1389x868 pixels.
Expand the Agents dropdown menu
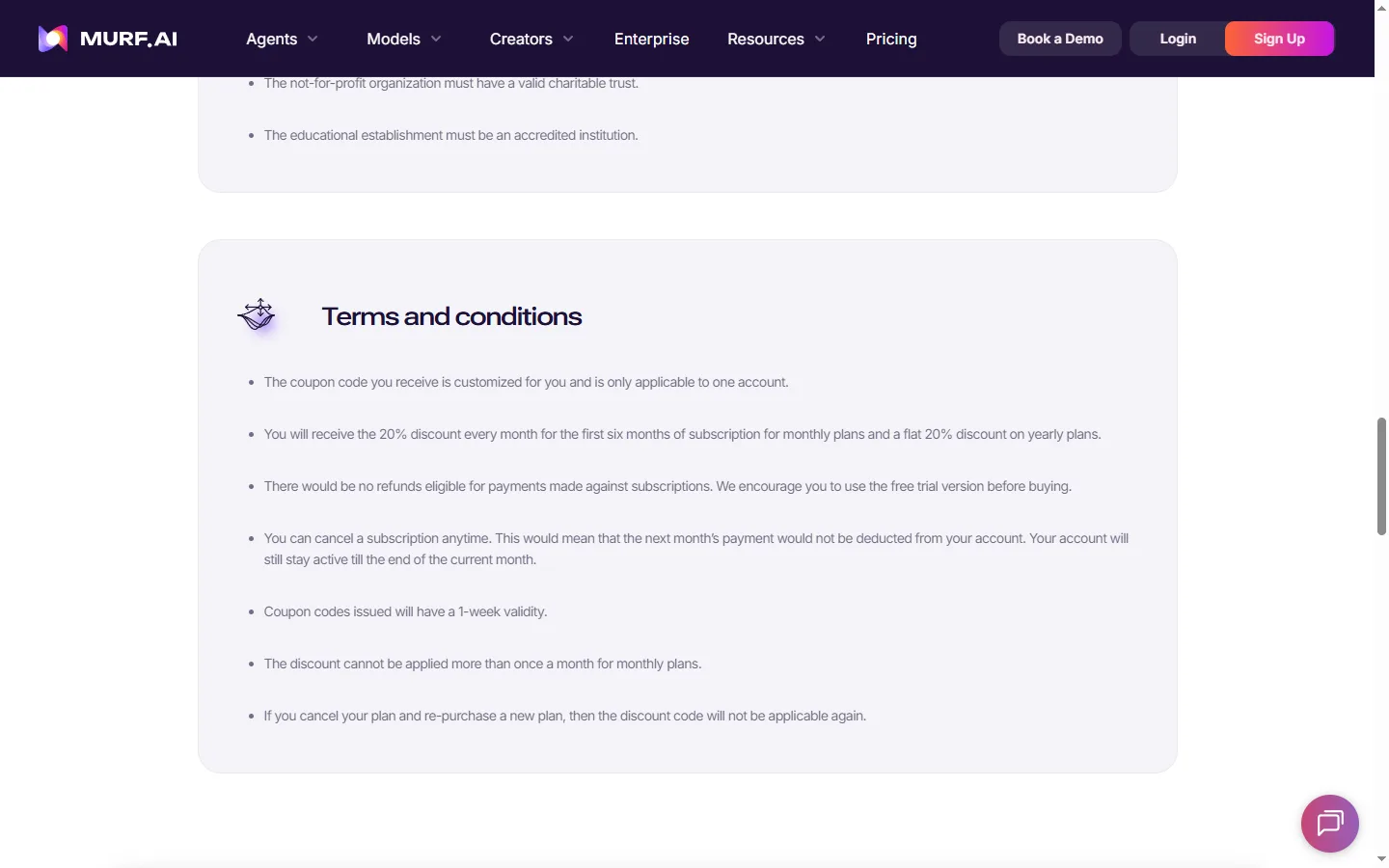point(282,39)
